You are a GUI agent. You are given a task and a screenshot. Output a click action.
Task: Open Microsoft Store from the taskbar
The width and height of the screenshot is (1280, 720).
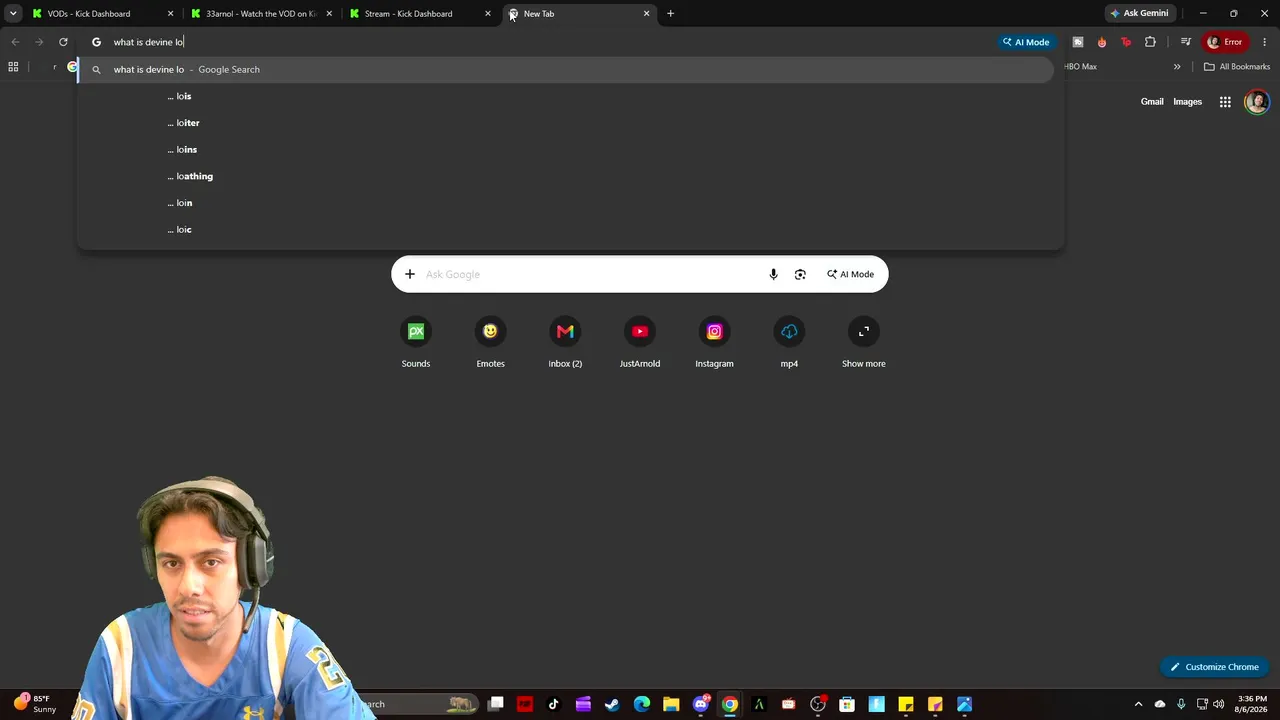click(847, 704)
